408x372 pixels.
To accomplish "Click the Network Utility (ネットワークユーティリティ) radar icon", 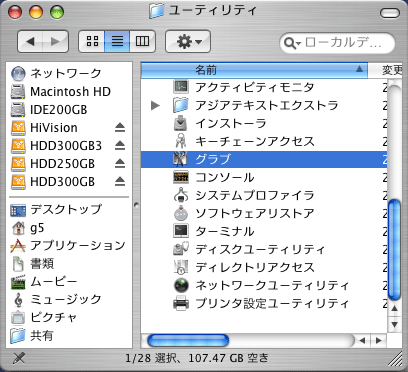I will click(x=181, y=285).
